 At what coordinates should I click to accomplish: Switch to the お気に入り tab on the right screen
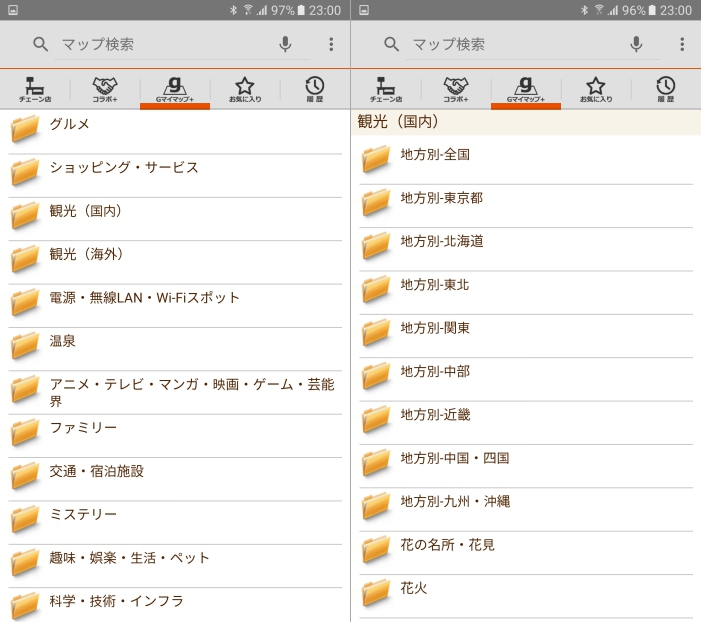[596, 89]
